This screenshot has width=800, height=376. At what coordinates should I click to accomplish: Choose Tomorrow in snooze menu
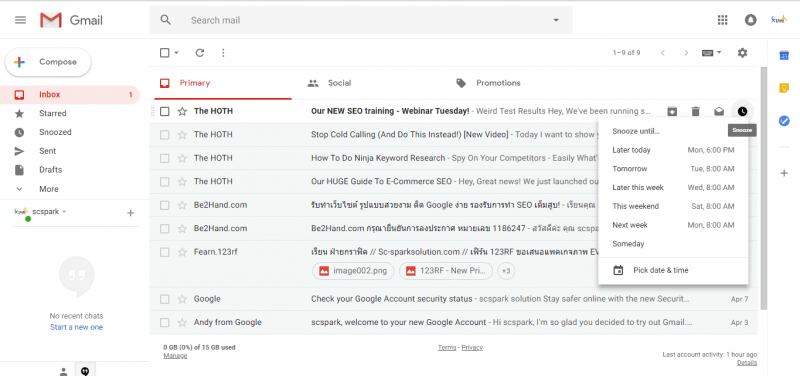(x=673, y=169)
